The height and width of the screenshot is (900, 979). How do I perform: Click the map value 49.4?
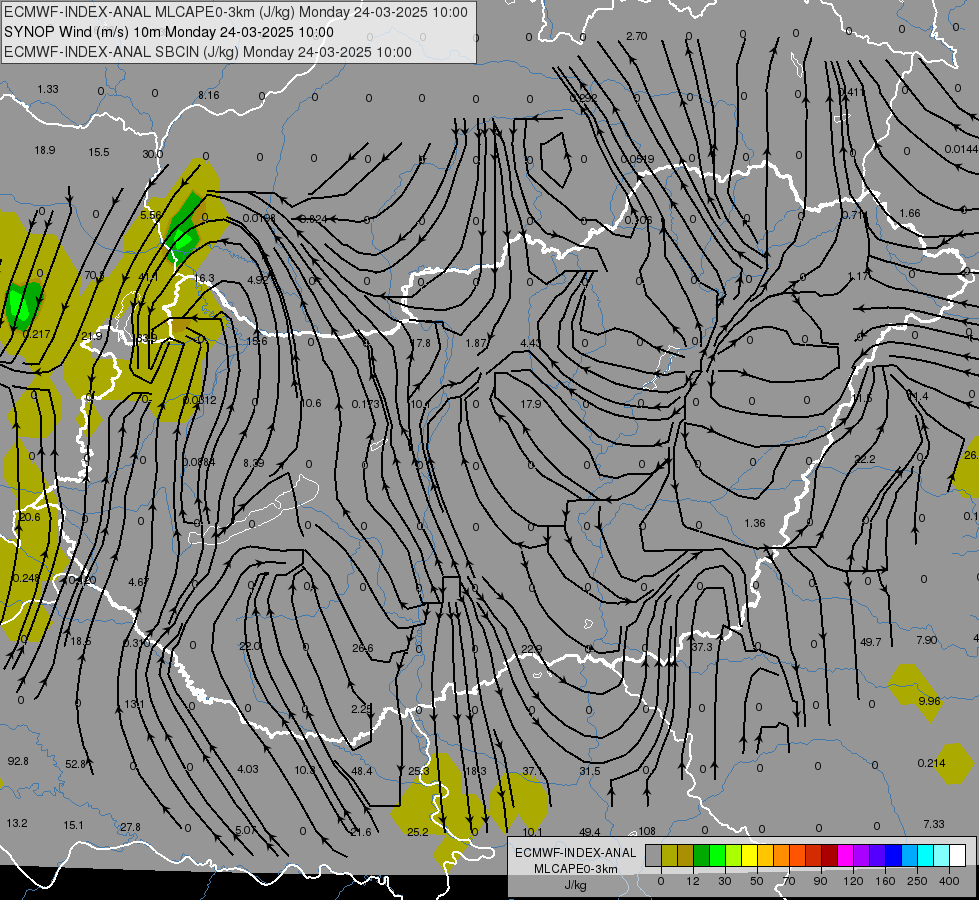click(589, 831)
